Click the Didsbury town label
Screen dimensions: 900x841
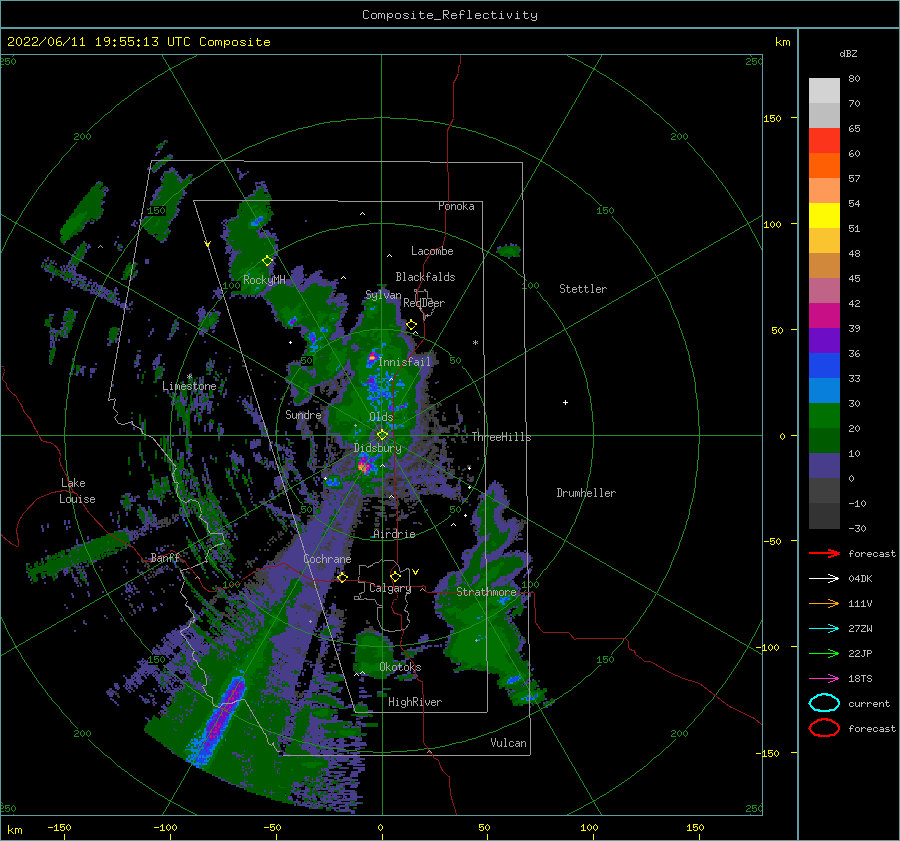click(378, 448)
